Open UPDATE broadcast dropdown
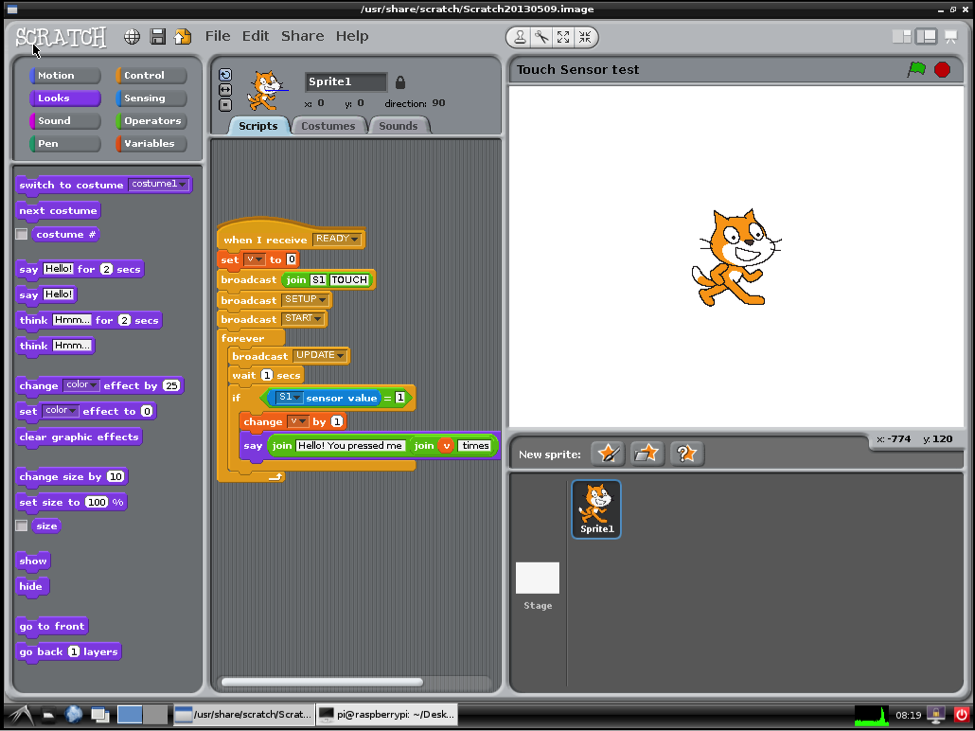This screenshot has width=975, height=731. tap(320, 355)
